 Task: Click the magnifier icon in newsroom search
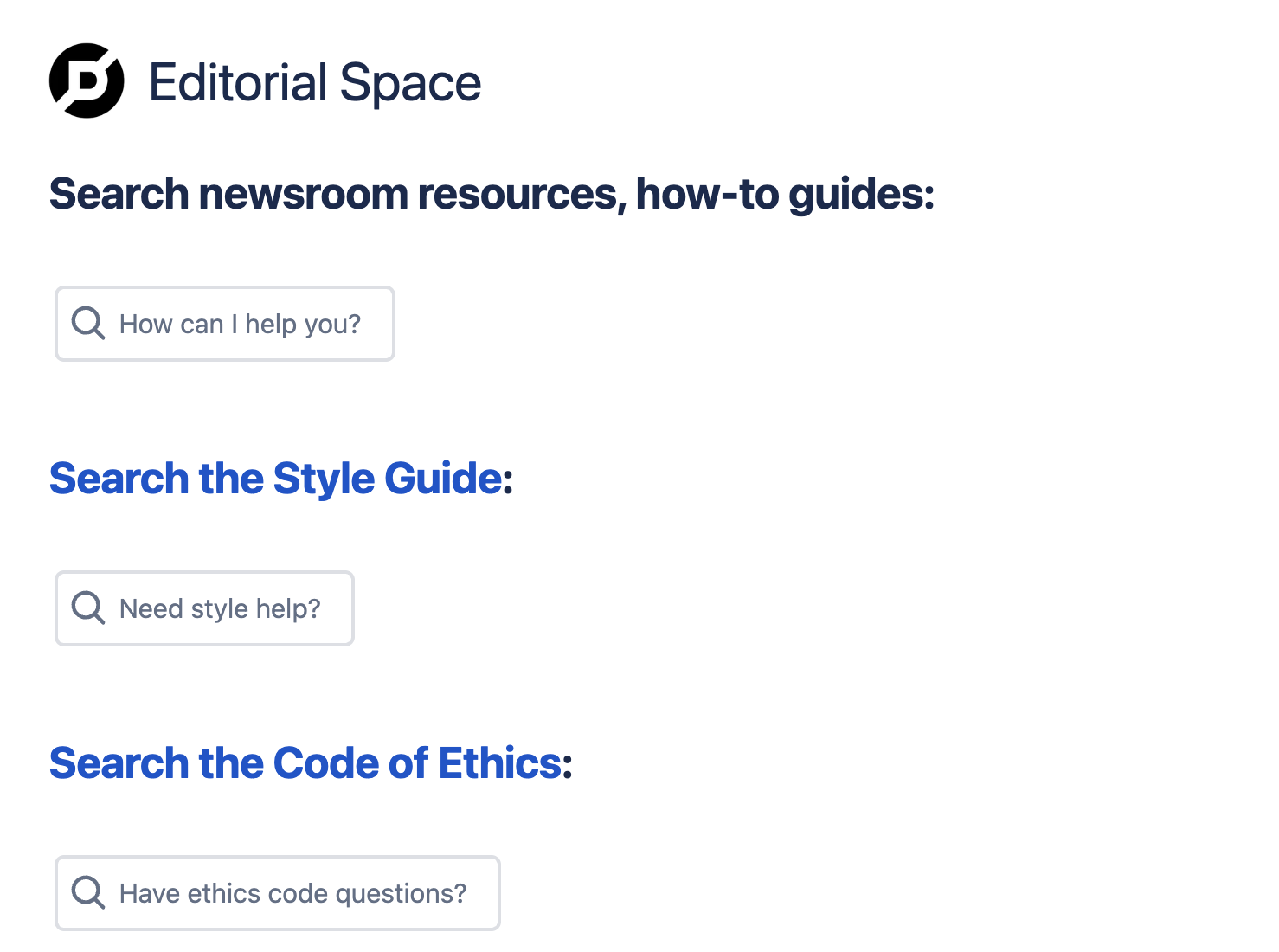pos(88,323)
